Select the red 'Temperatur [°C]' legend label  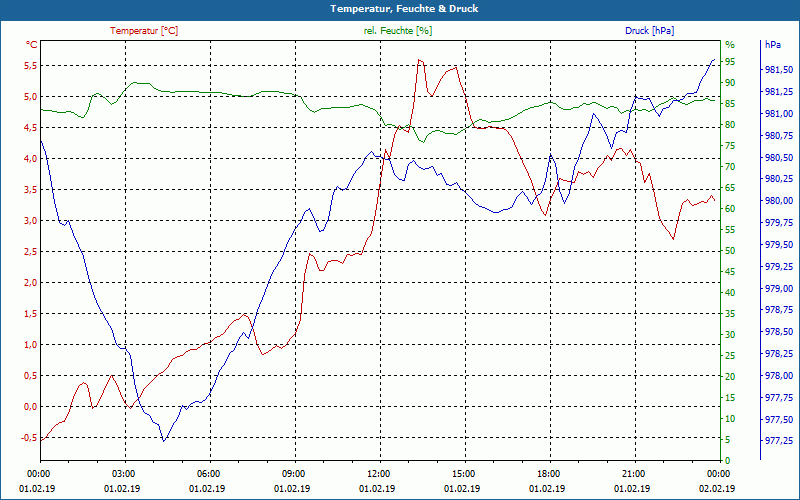(144, 31)
